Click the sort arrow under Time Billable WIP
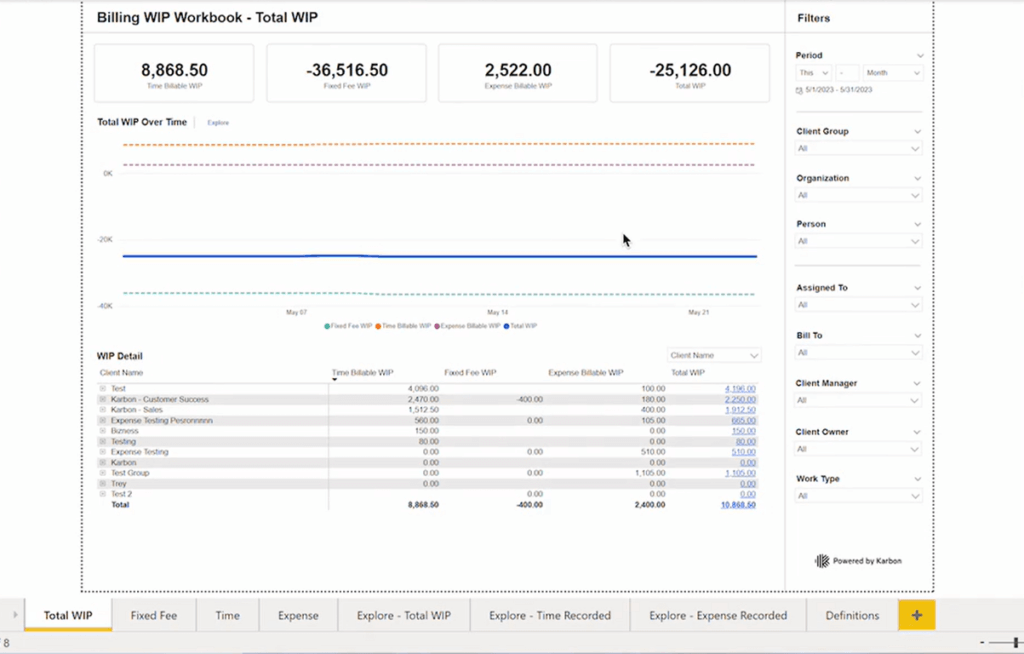The image size is (1024, 654). coord(335,380)
